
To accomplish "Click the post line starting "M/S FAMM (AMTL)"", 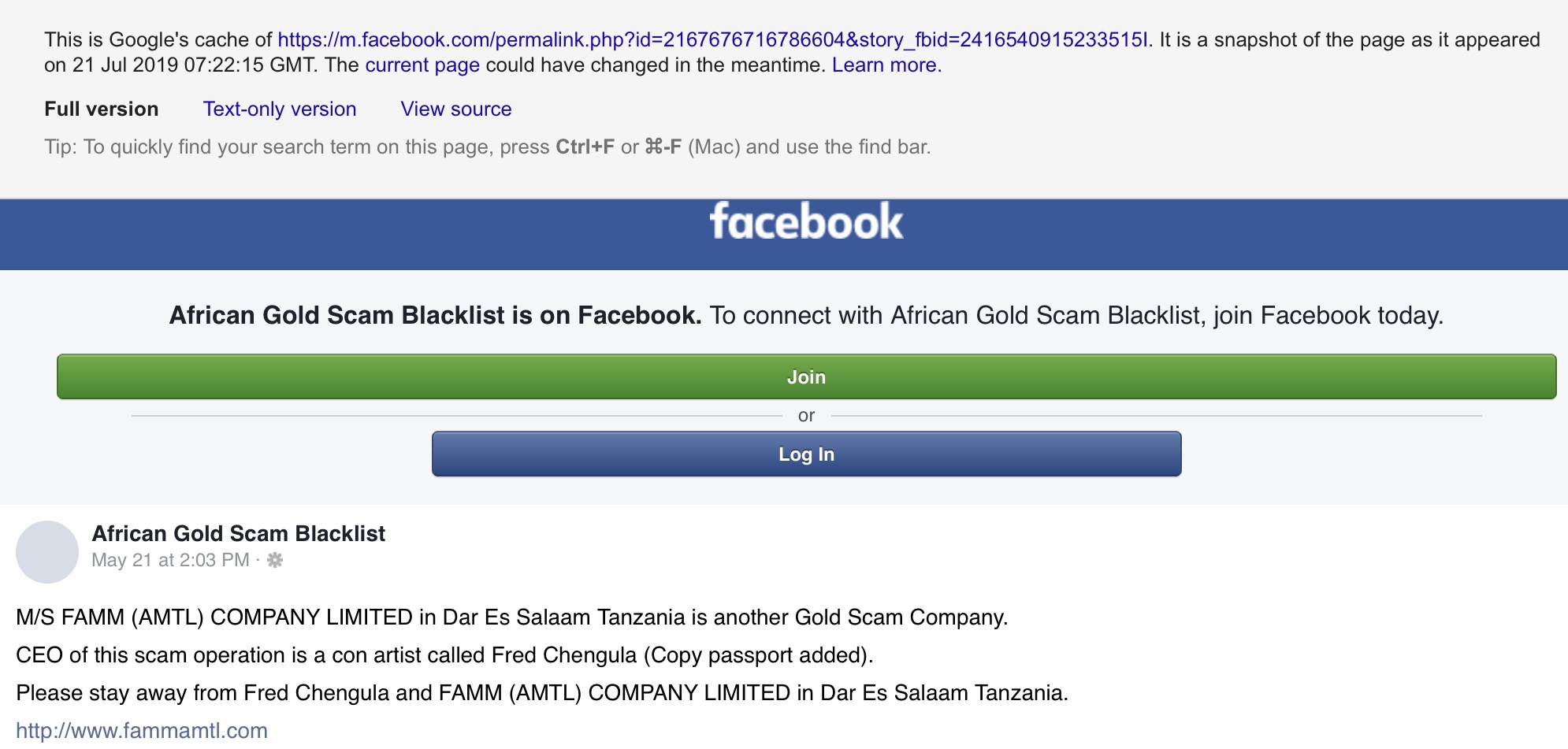I will [511, 617].
